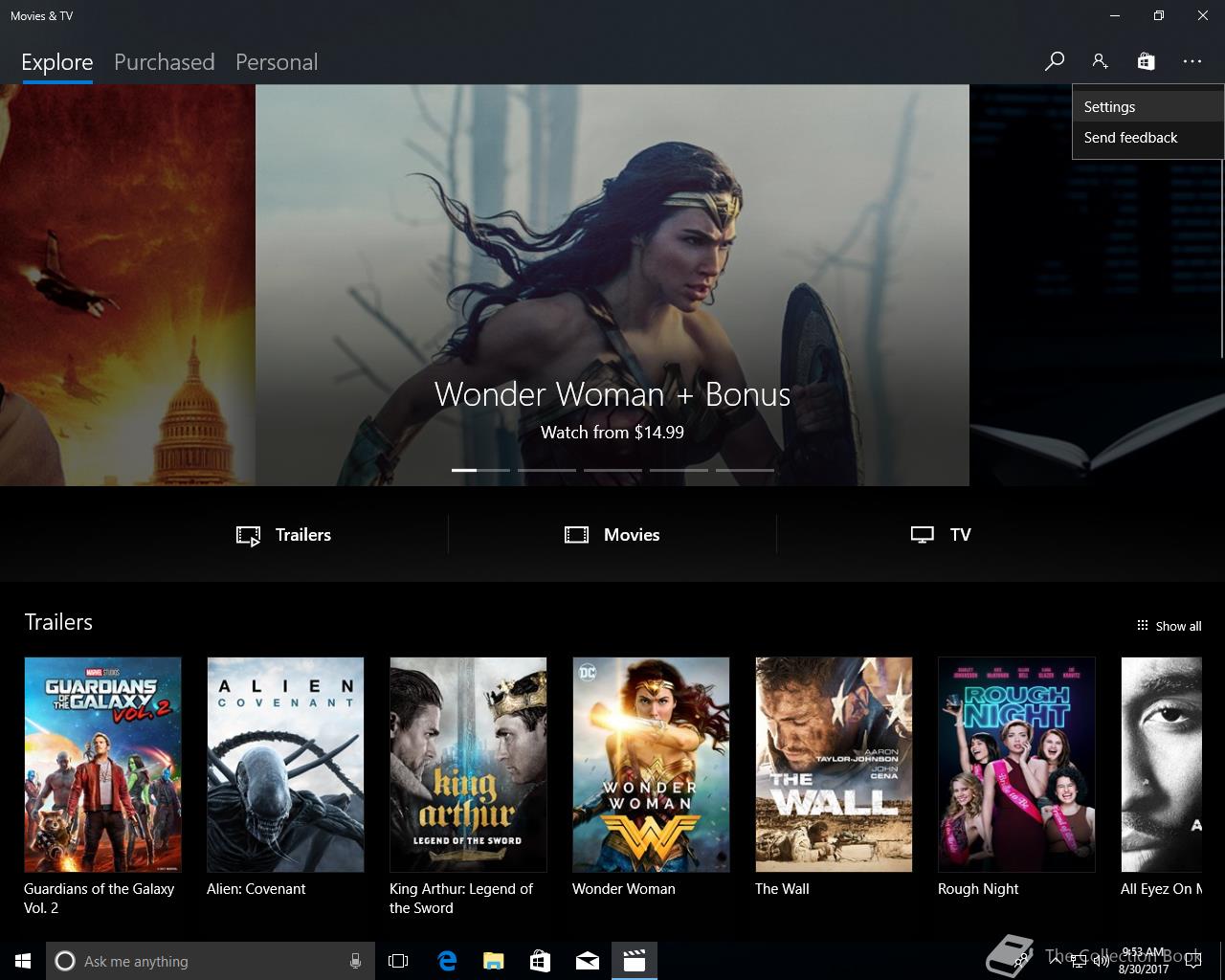Open the Movies category button
The width and height of the screenshot is (1225, 980).
(x=612, y=535)
